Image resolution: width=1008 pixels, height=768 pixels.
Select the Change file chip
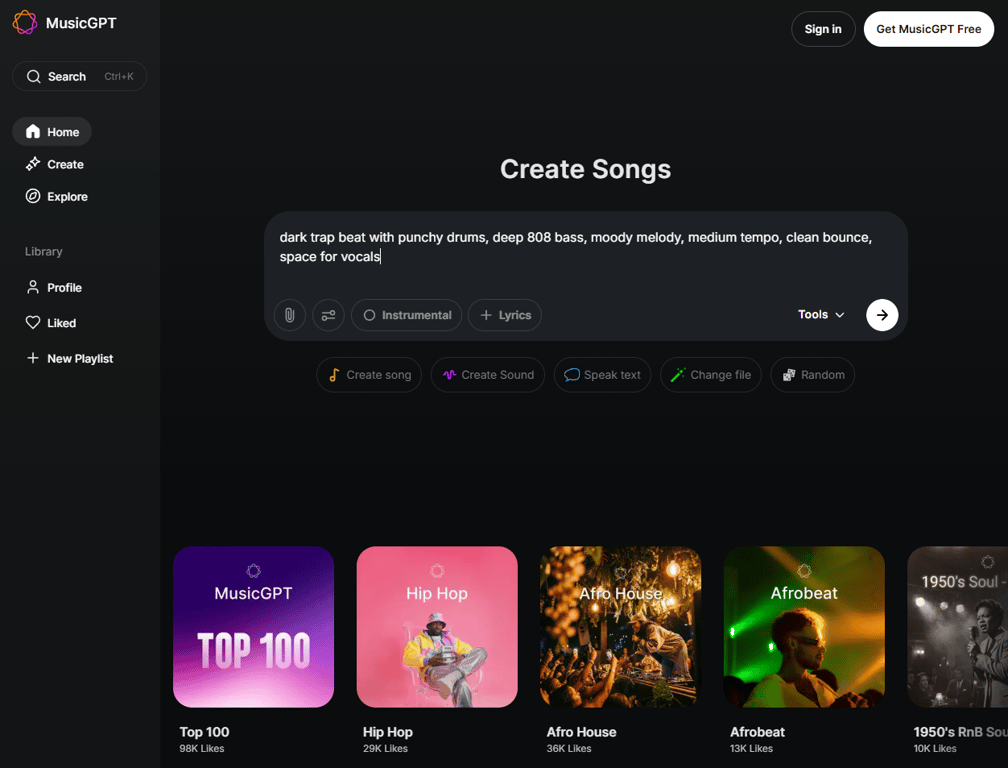point(710,375)
